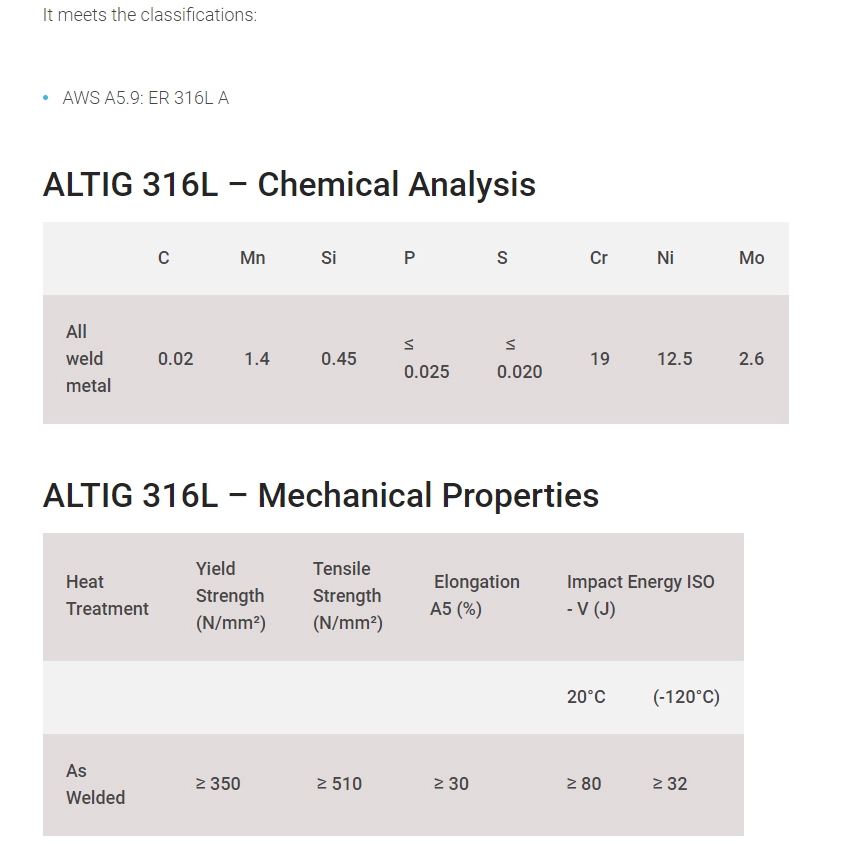The width and height of the screenshot is (845, 845).
Task: Click the Heat Treatment column header
Action: click(x=107, y=595)
